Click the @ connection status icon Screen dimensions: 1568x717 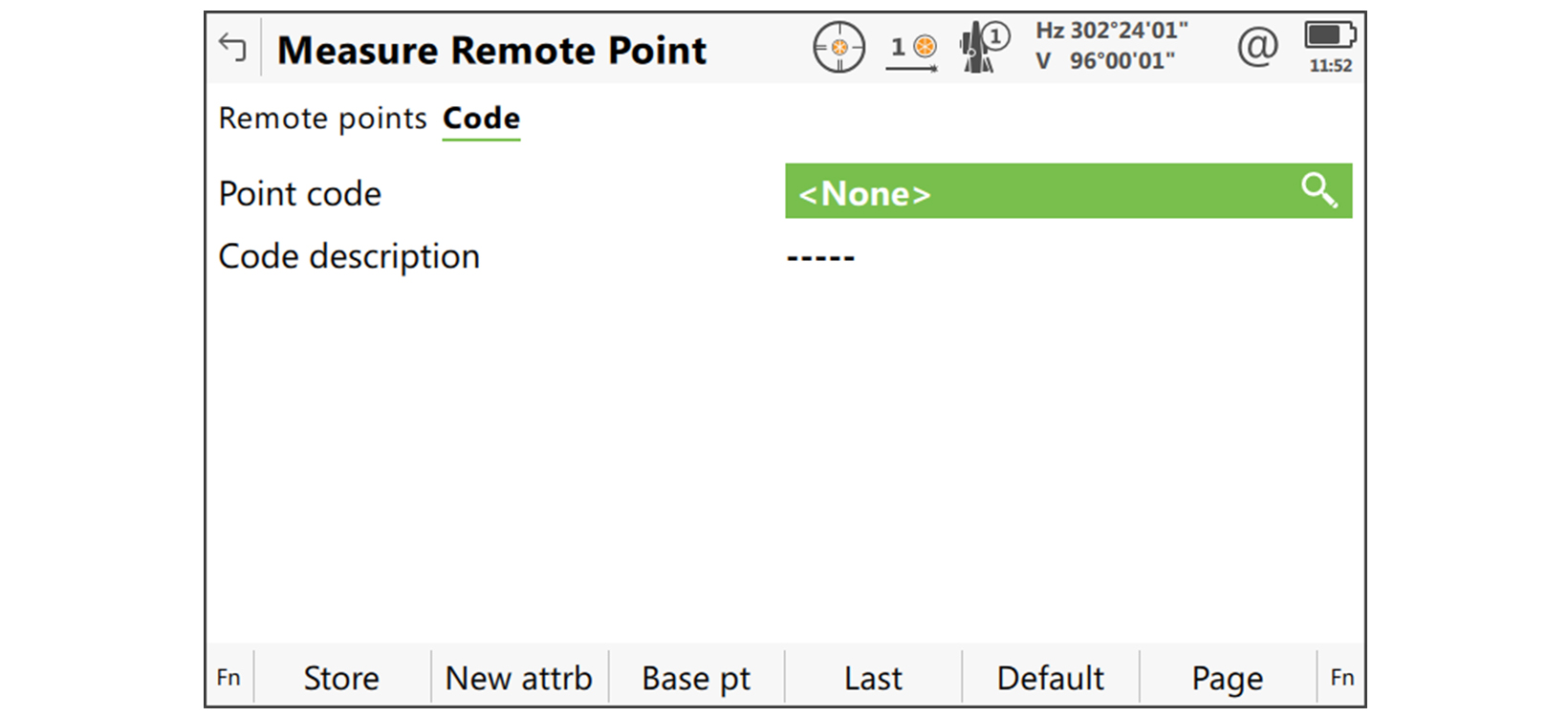(1257, 46)
